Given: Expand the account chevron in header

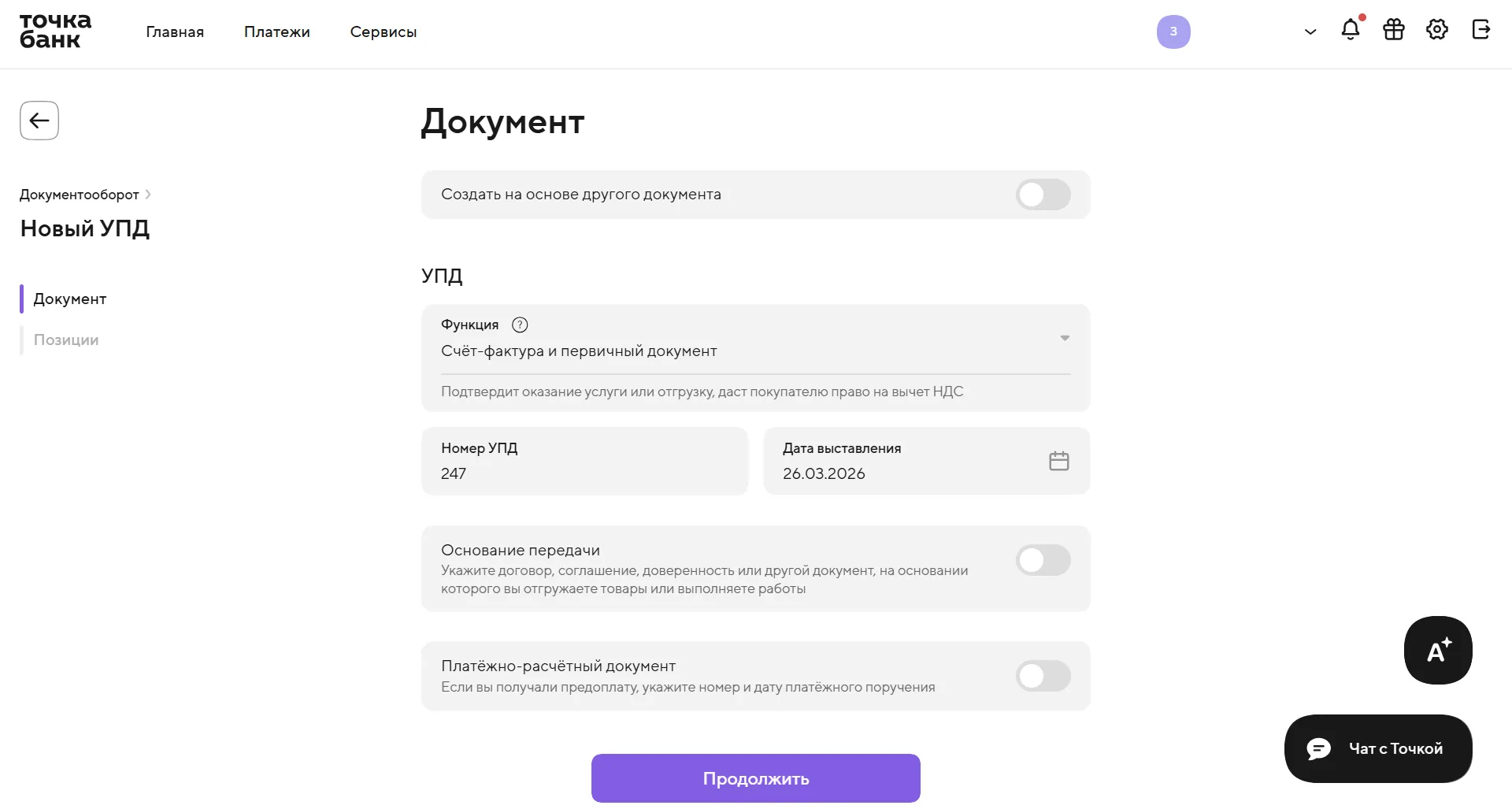Looking at the screenshot, I should (1310, 32).
